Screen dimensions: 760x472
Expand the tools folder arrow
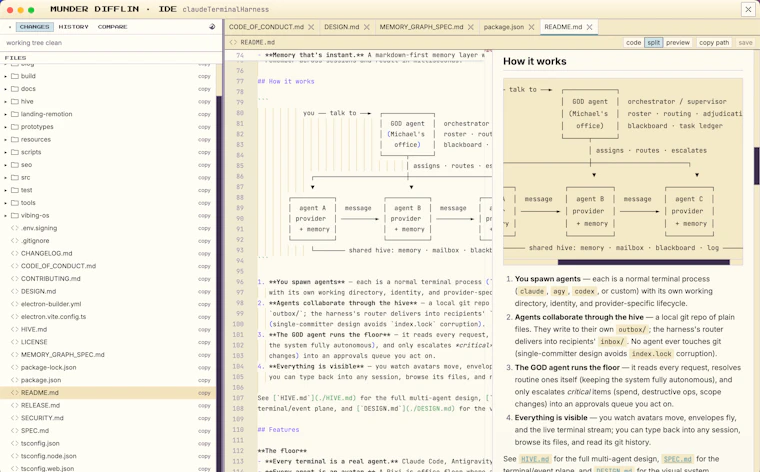[5, 203]
